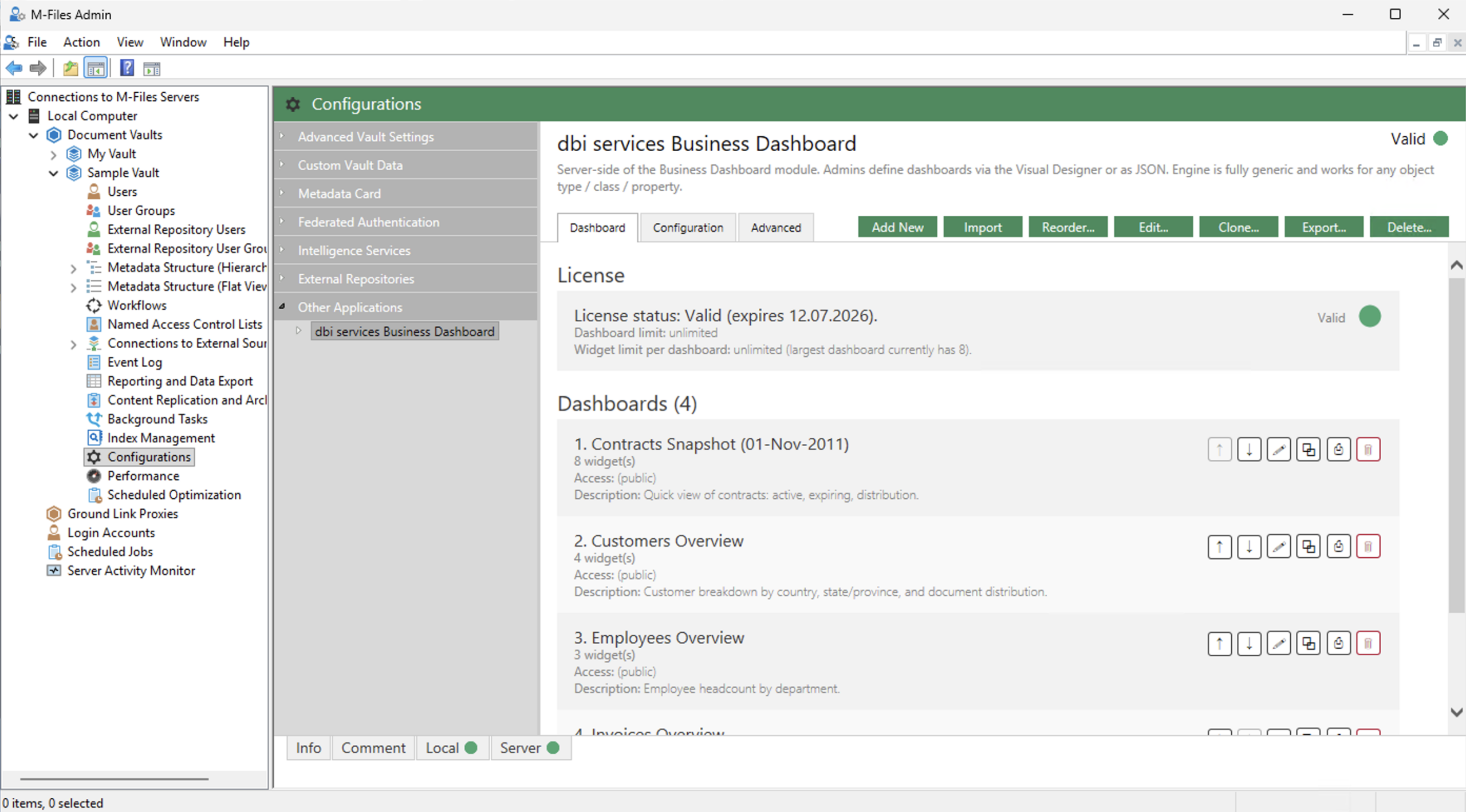The width and height of the screenshot is (1466, 812).
Task: Click the Import button
Action: (x=983, y=227)
